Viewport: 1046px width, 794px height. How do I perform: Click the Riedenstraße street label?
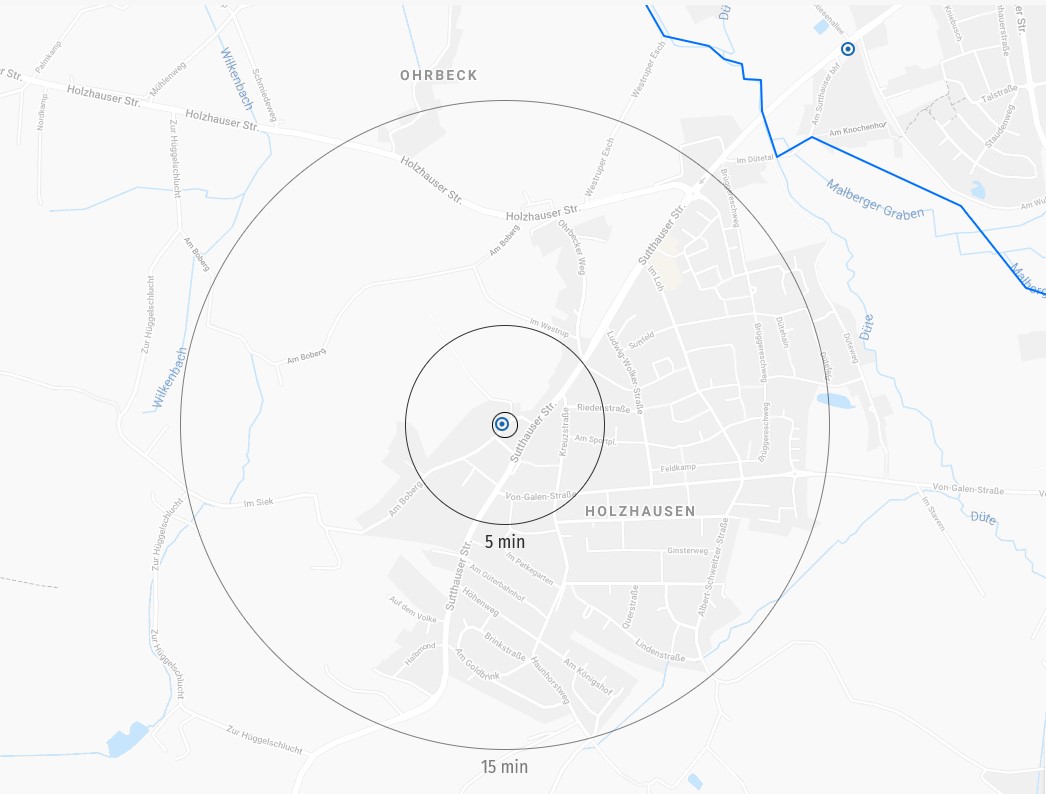click(x=604, y=408)
